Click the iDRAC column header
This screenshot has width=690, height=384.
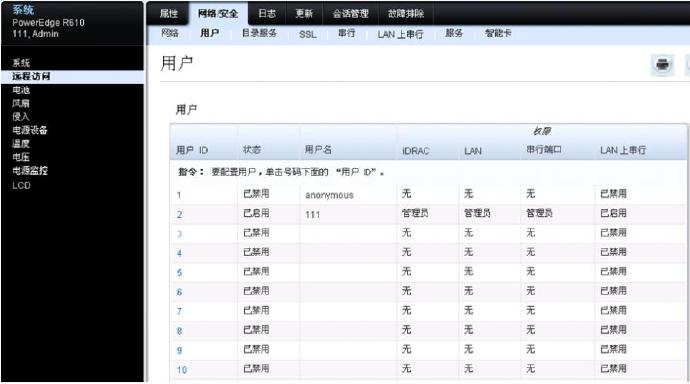coord(415,151)
